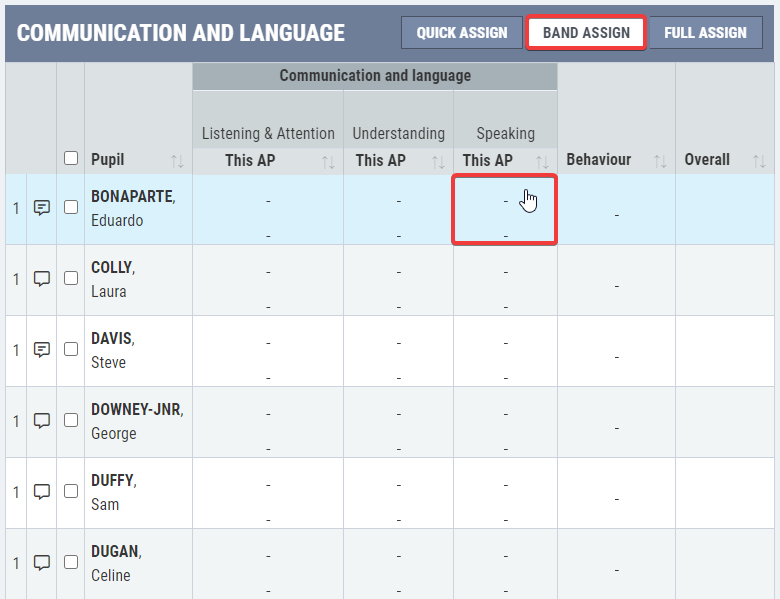Tick checkbox for Bonaparte, Eduardo
The height and width of the screenshot is (599, 780).
(x=71, y=207)
